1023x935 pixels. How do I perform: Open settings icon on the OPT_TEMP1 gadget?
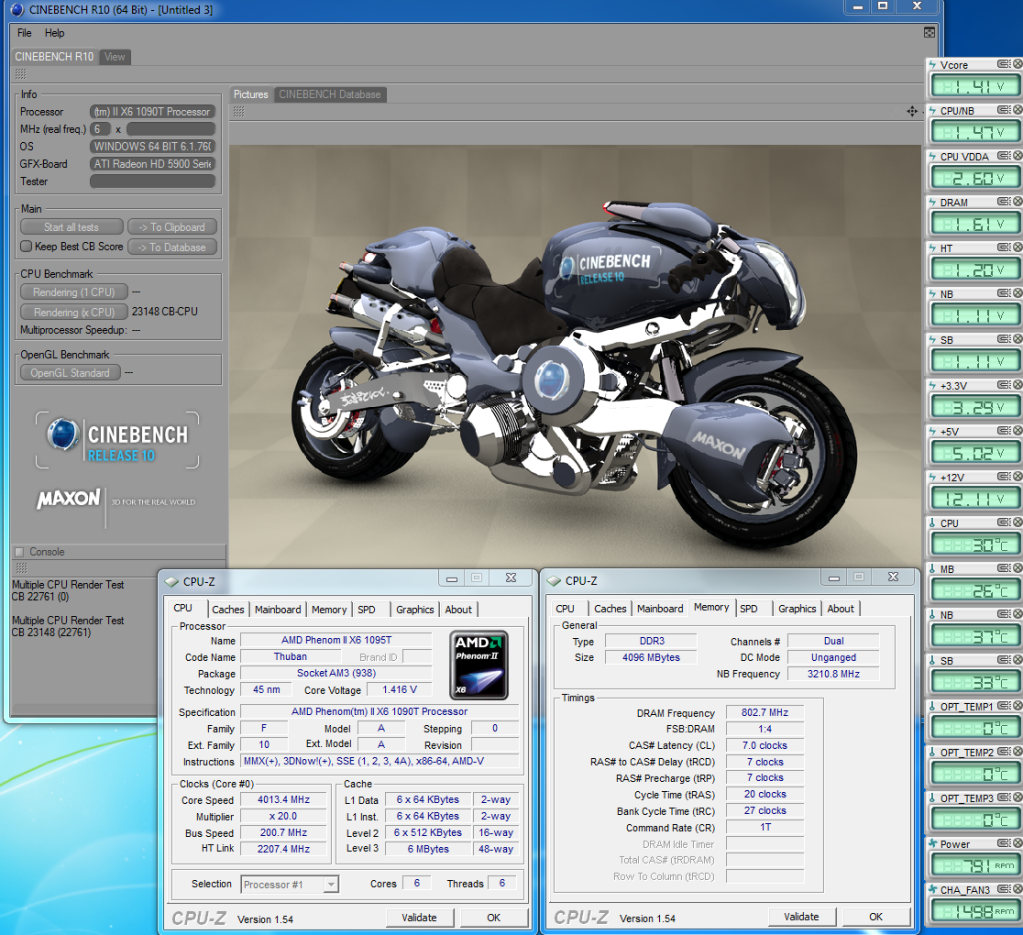coord(1003,705)
